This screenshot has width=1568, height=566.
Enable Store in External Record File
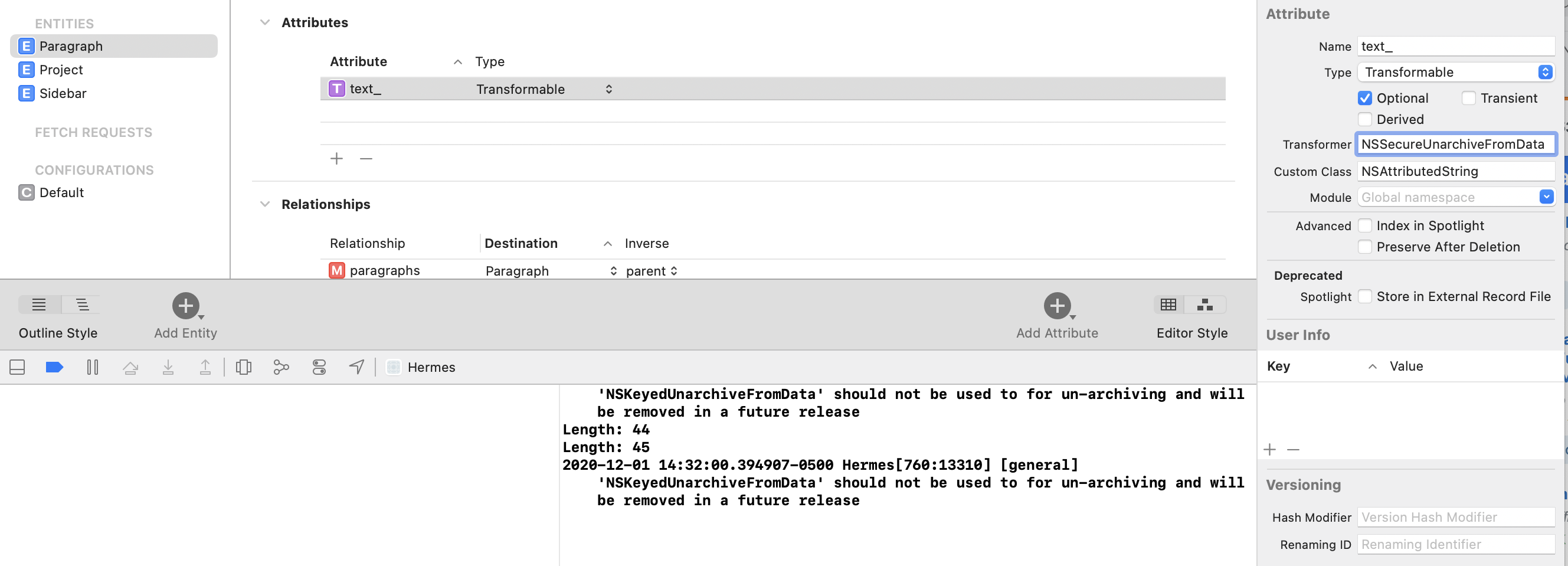click(x=1364, y=297)
